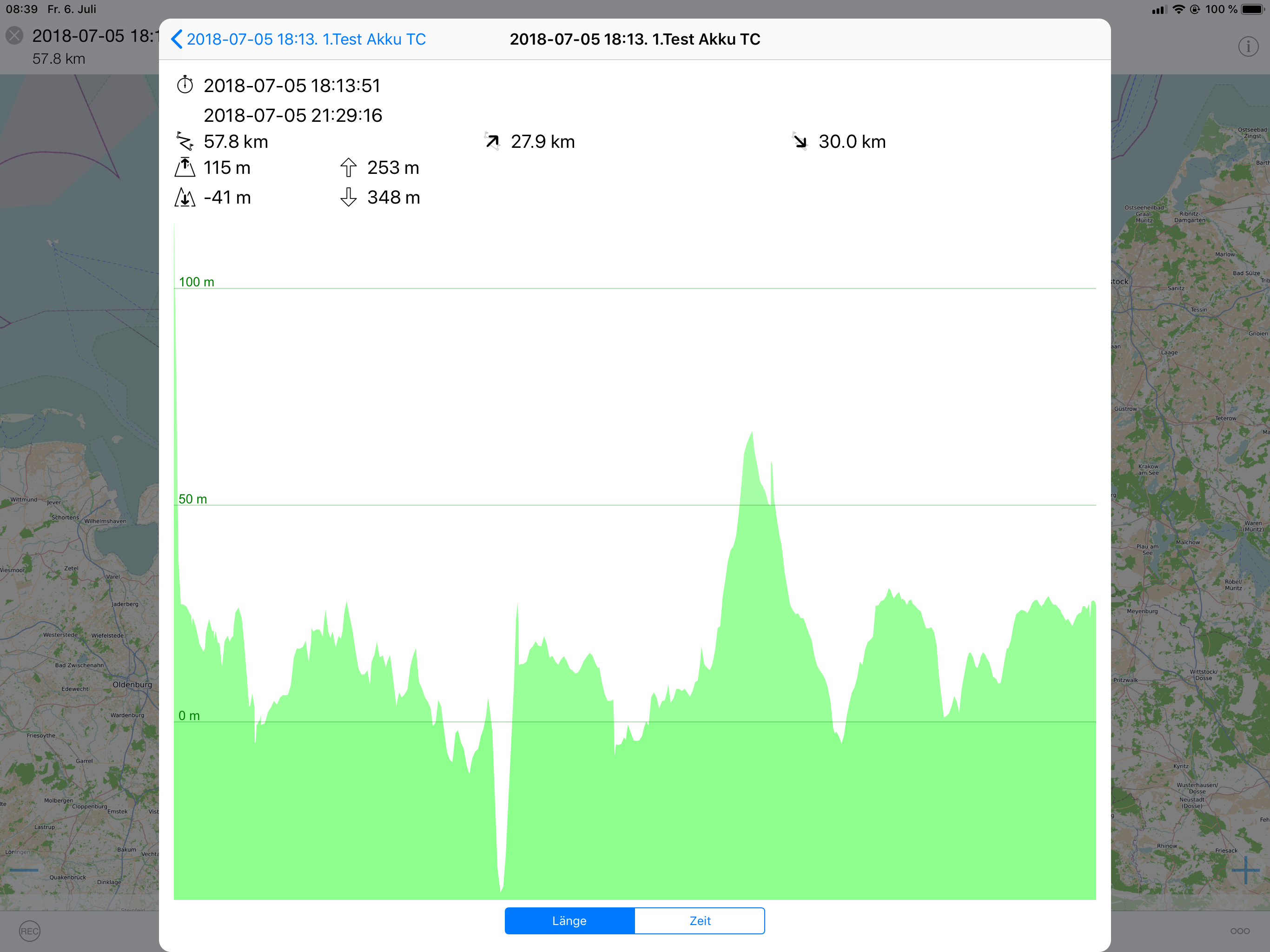Tap the total descent down-arrow icon
This screenshot has width=1270, height=952.
point(349,198)
